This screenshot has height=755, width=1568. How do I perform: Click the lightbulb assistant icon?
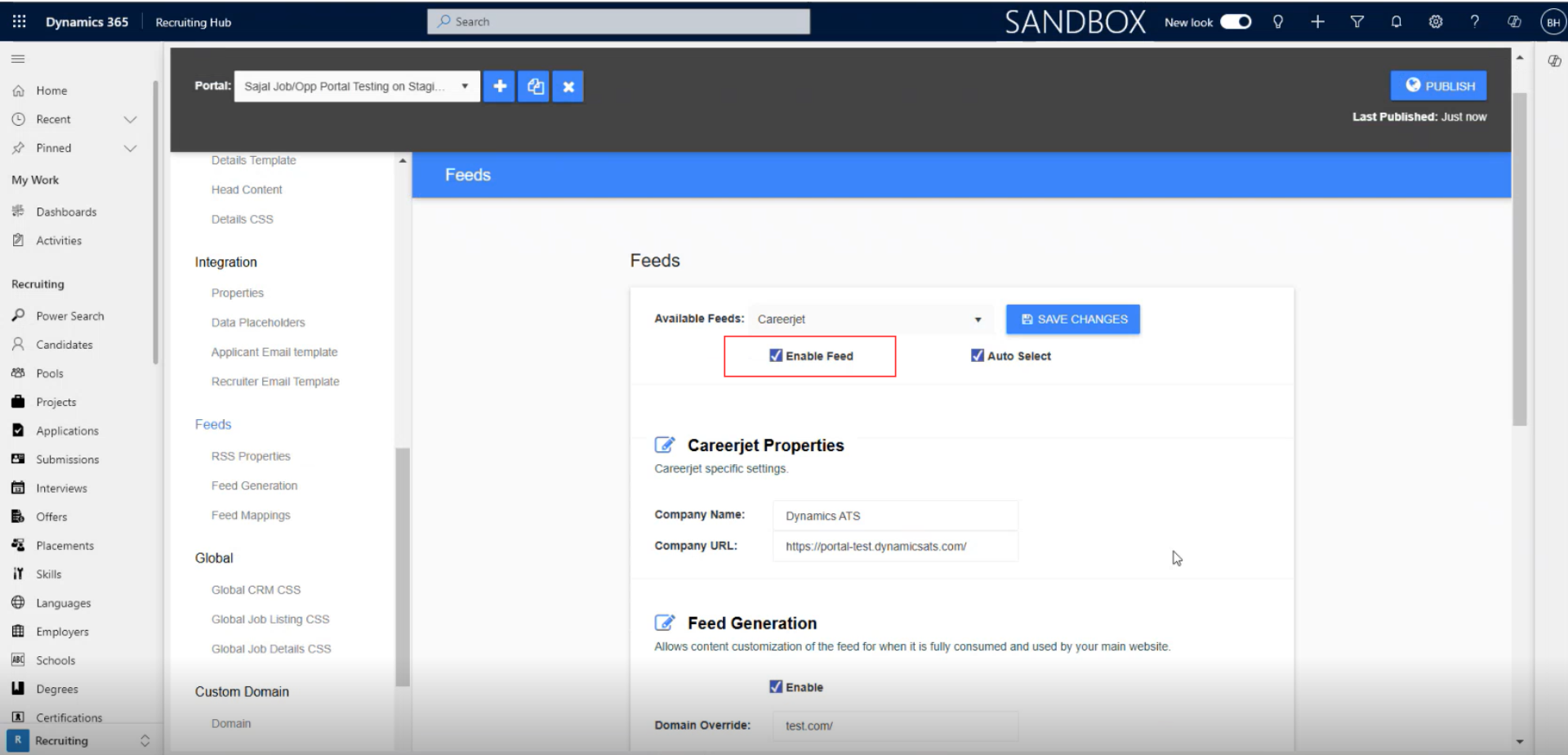[x=1278, y=22]
